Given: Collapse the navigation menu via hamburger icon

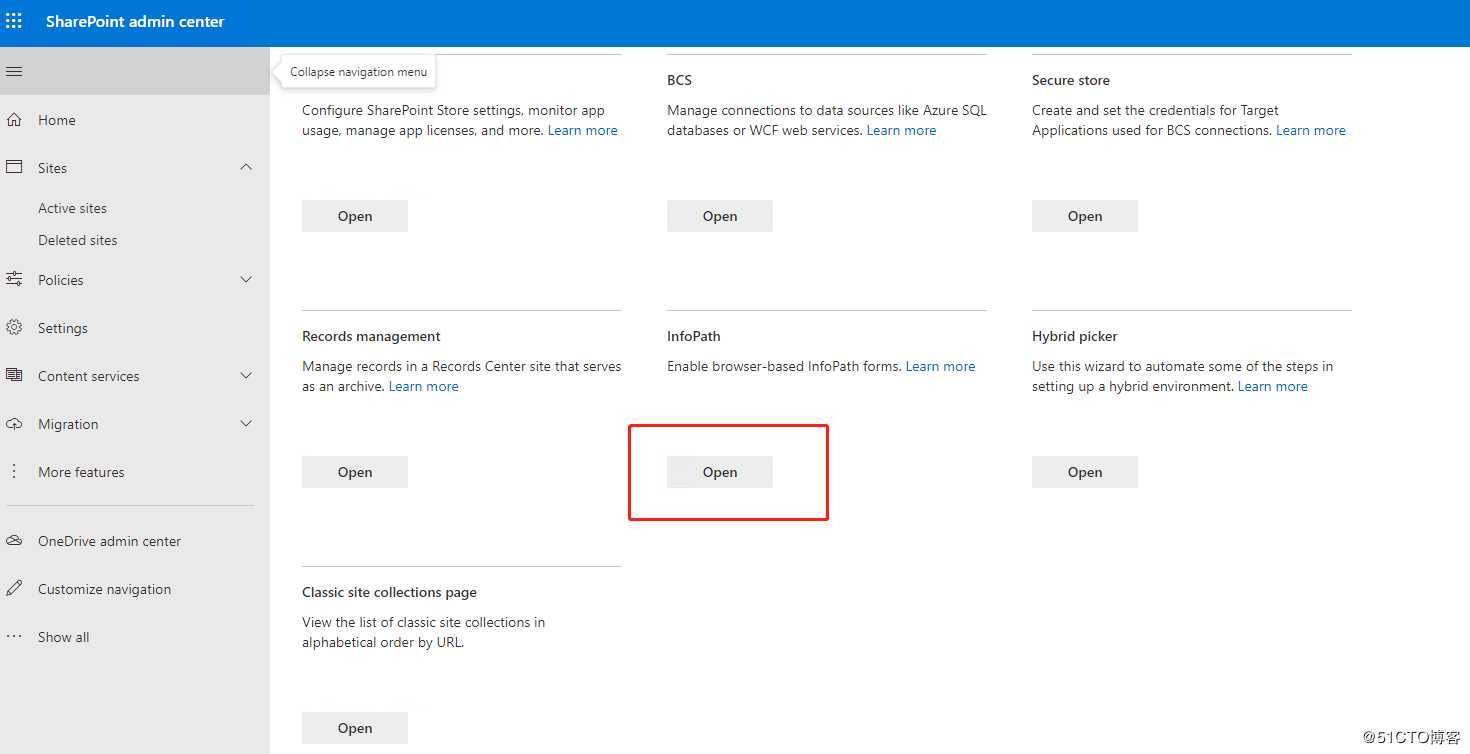Looking at the screenshot, I should (x=14, y=71).
